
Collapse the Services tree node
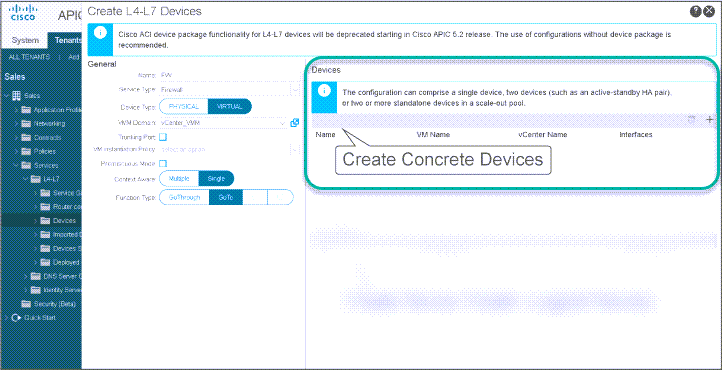pyautogui.click(x=16, y=165)
